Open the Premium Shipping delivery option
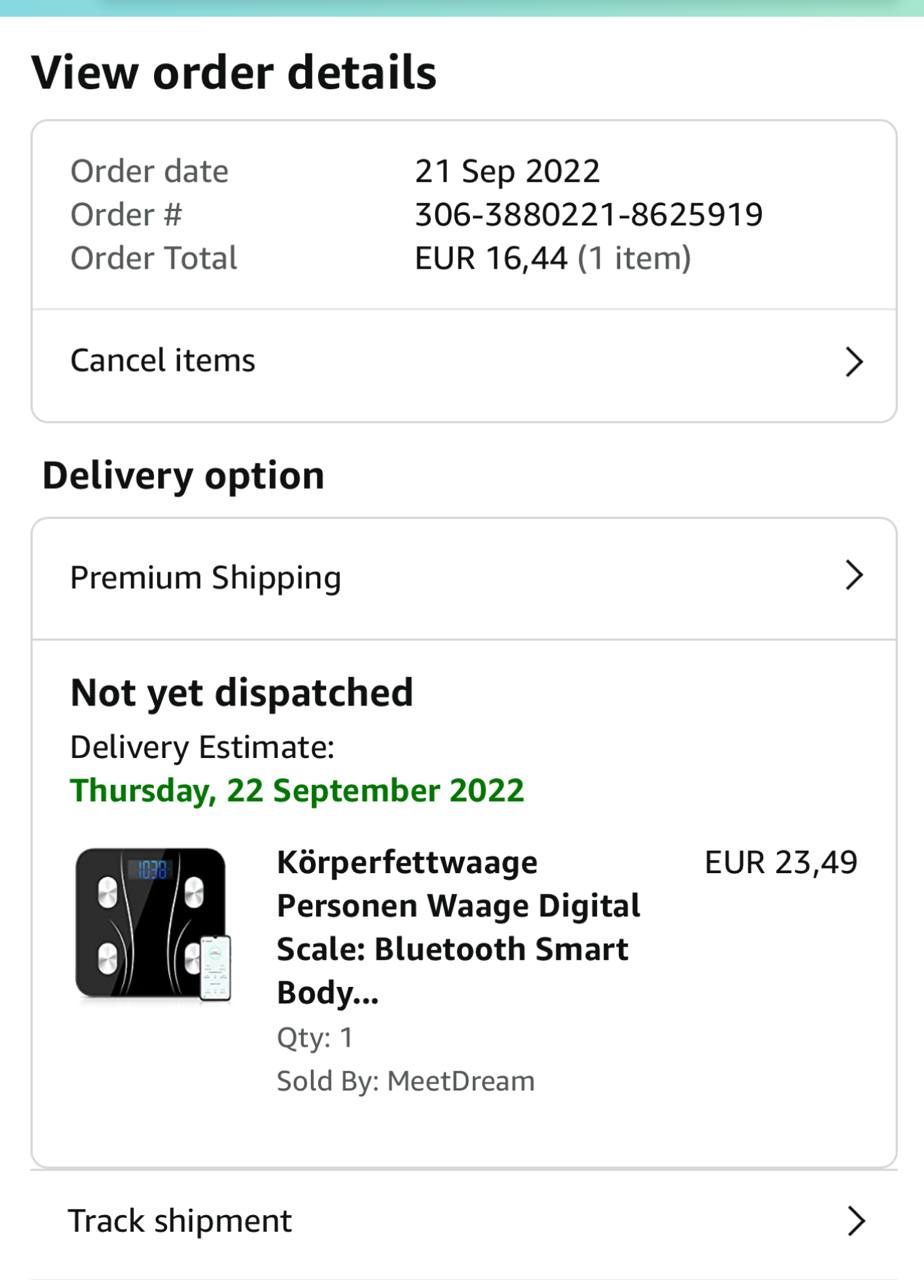Viewport: 924px width, 1280px height. point(206,578)
